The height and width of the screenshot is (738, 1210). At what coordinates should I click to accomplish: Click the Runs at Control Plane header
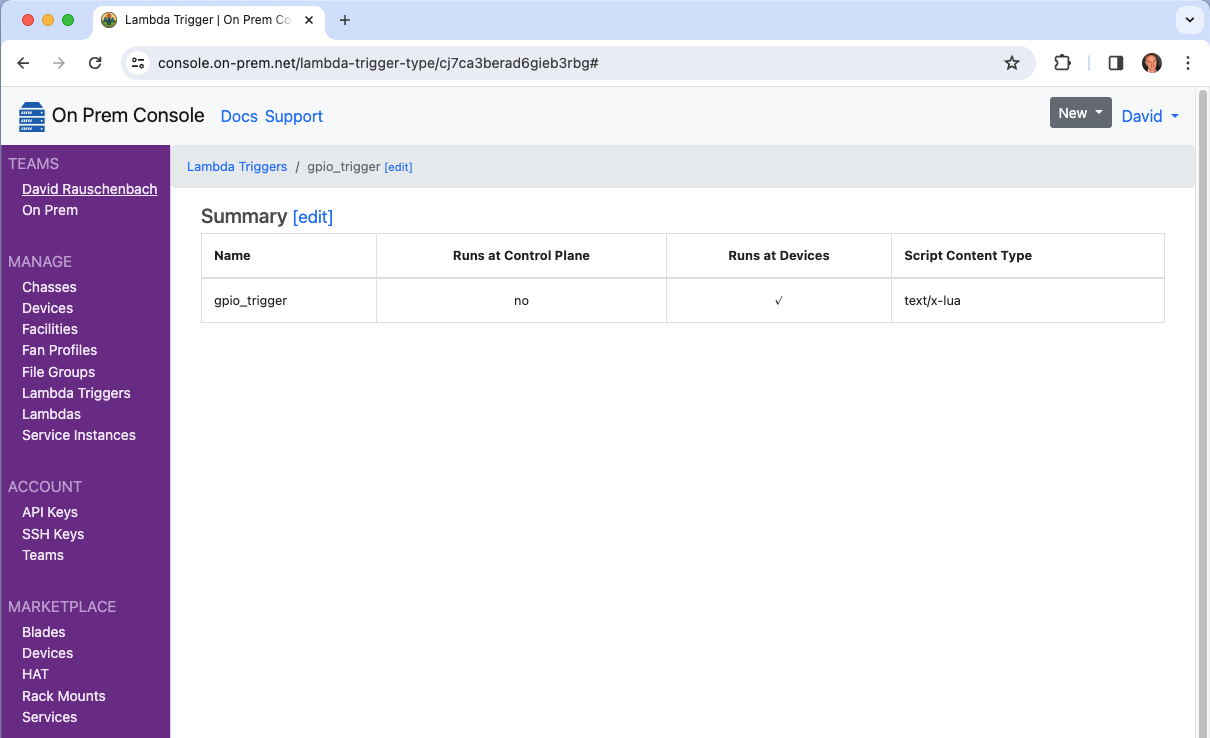click(521, 255)
